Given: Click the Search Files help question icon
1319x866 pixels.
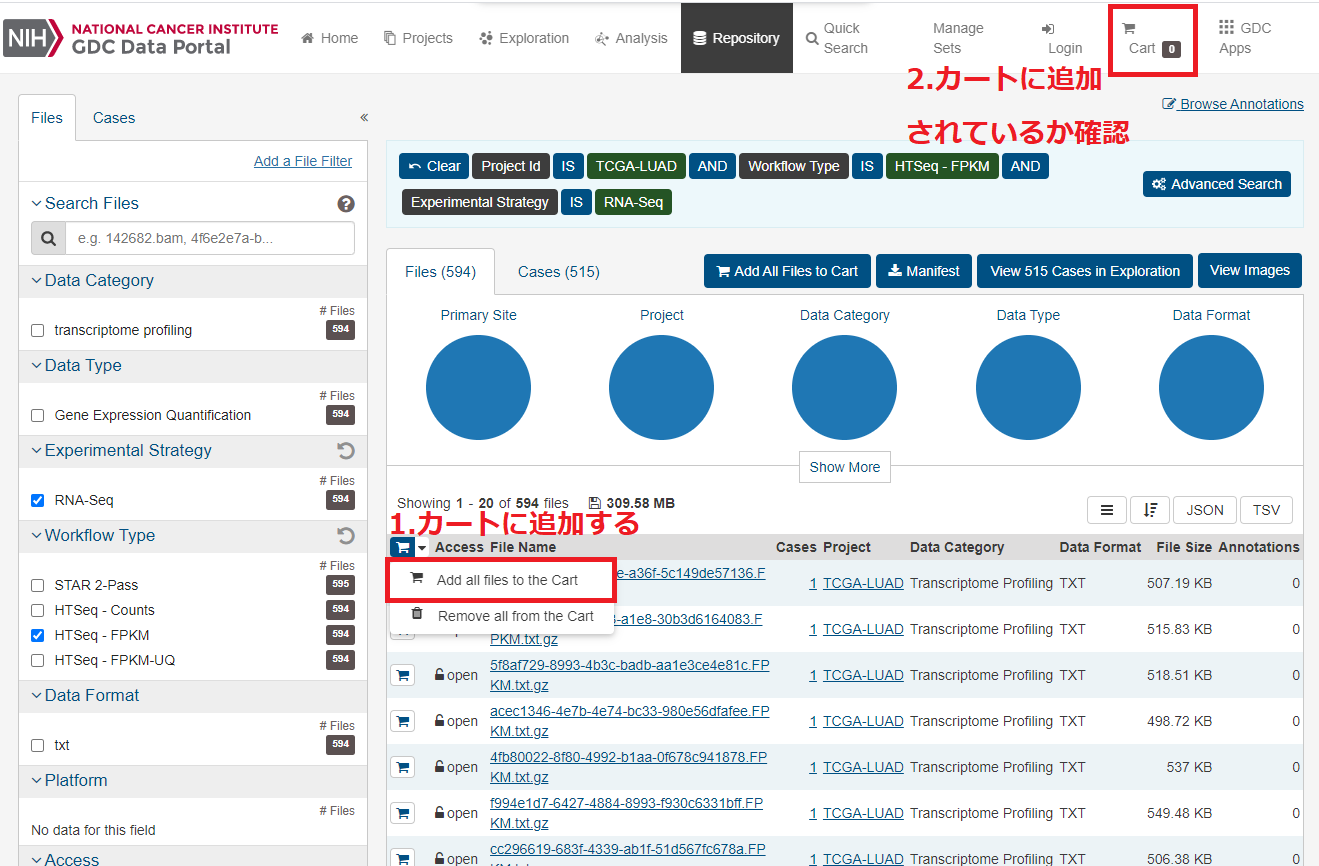Looking at the screenshot, I should point(346,204).
